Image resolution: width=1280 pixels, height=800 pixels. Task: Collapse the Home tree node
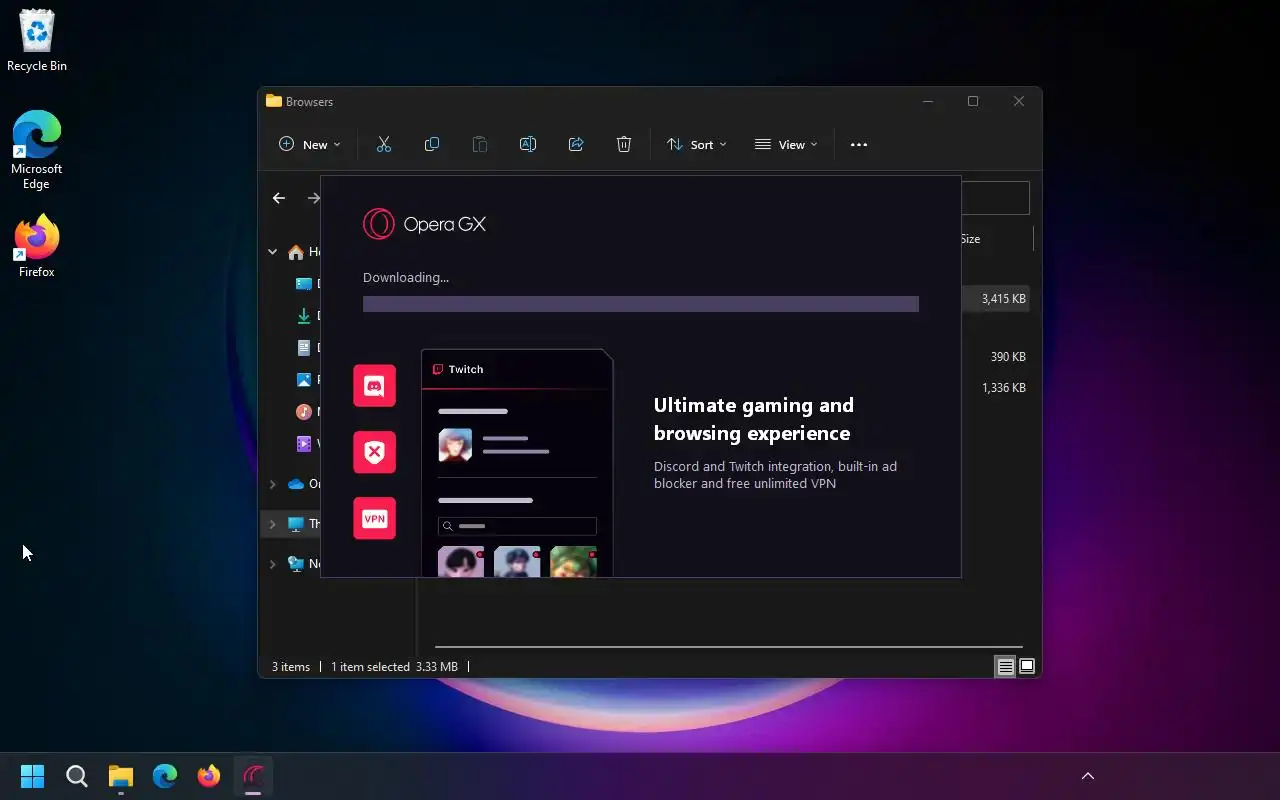pyautogui.click(x=272, y=252)
